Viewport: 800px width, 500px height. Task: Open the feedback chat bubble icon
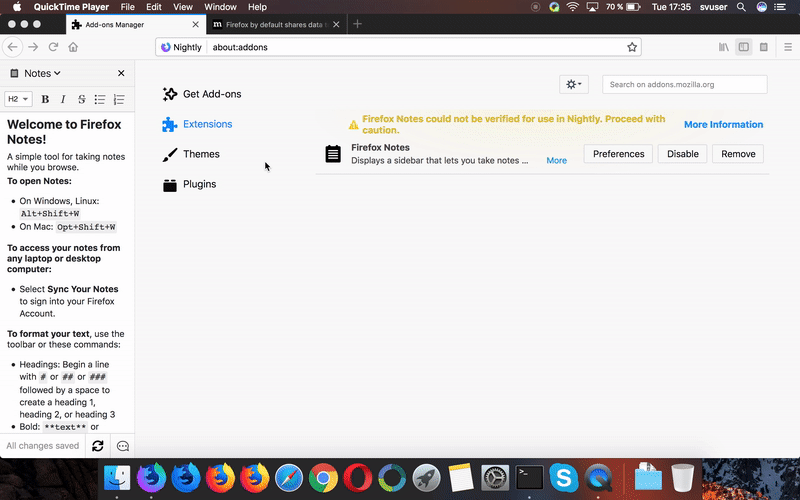coord(123,446)
